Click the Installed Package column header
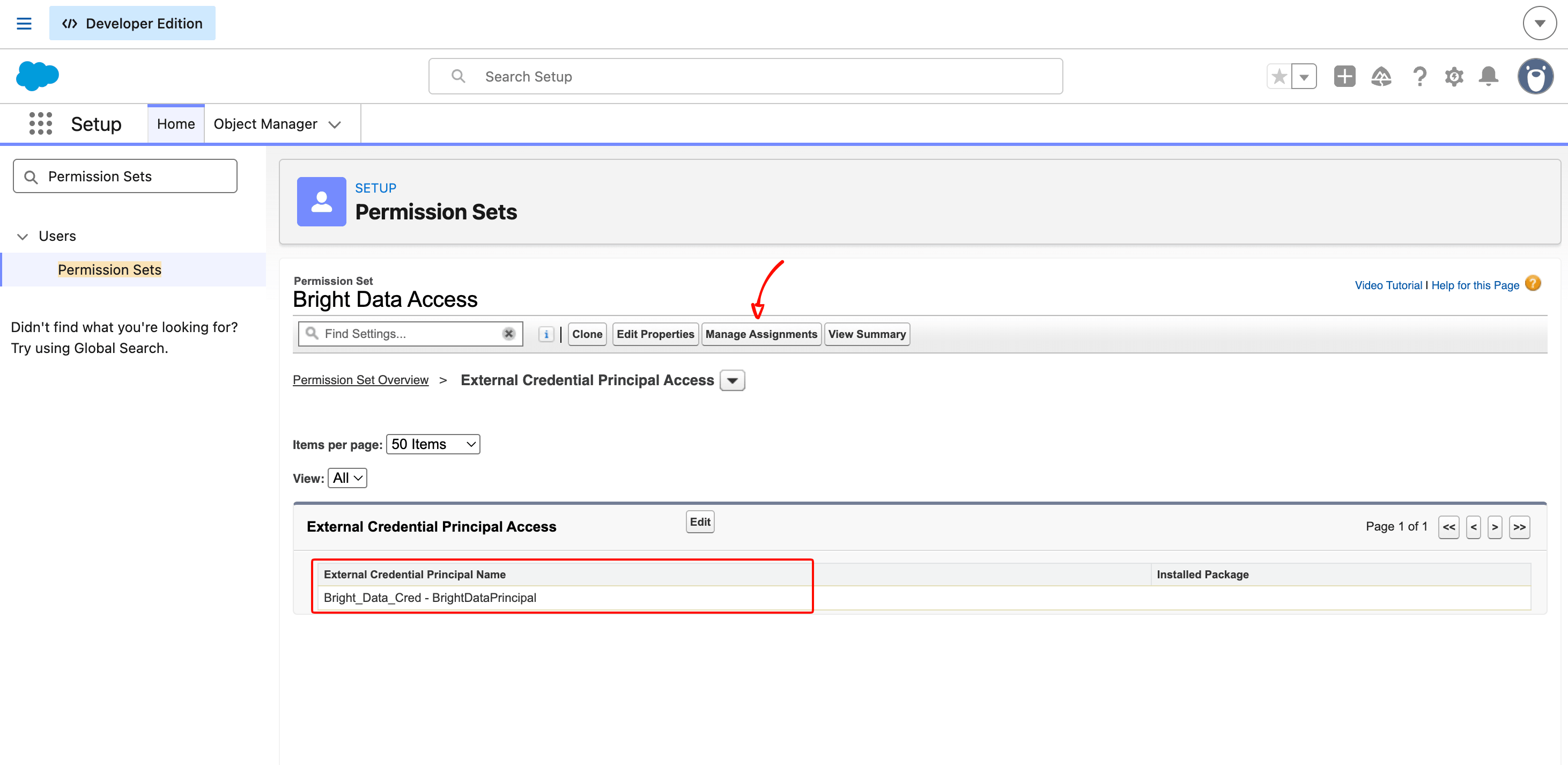1568x765 pixels. (1202, 575)
